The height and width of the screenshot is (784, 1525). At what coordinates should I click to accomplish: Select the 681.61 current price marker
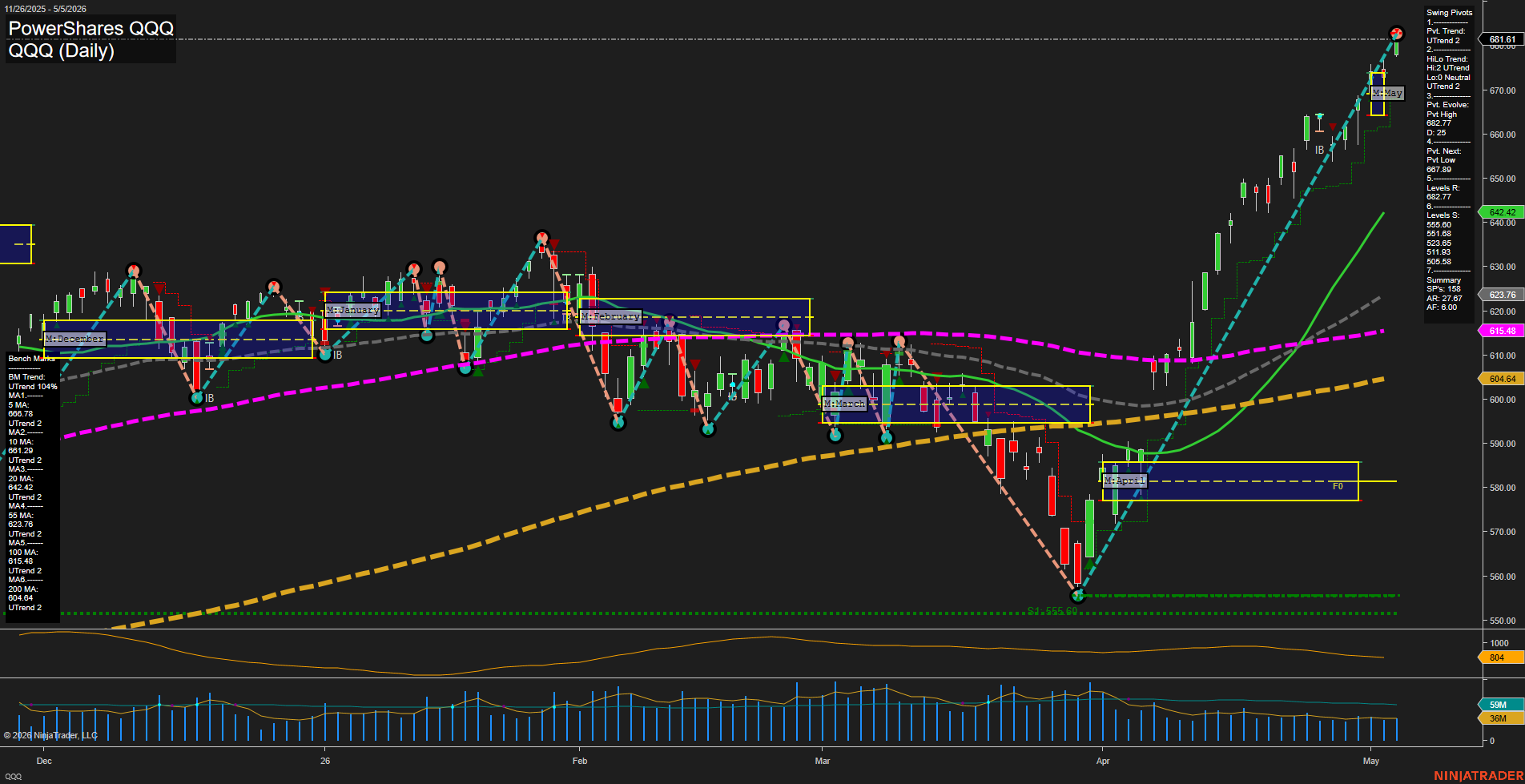(1502, 39)
